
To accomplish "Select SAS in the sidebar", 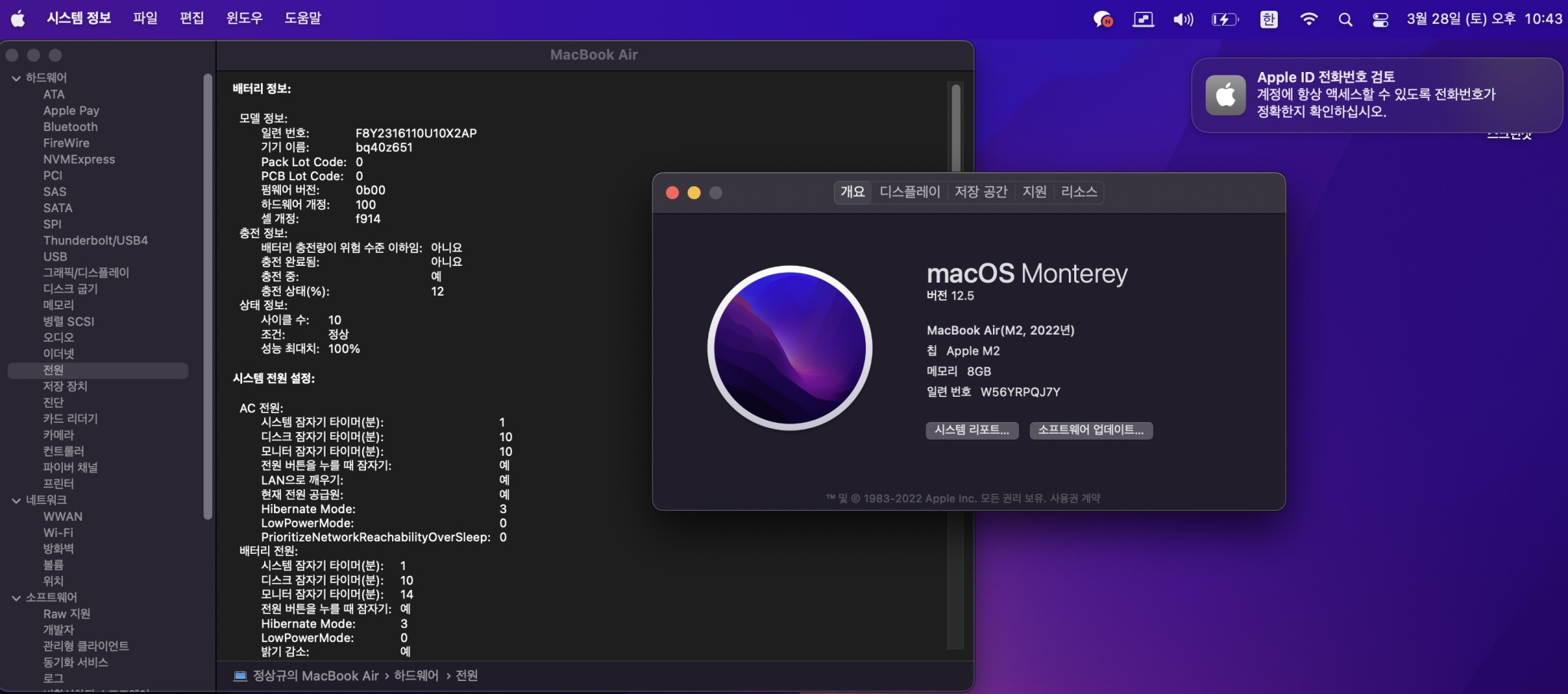I will (x=54, y=192).
